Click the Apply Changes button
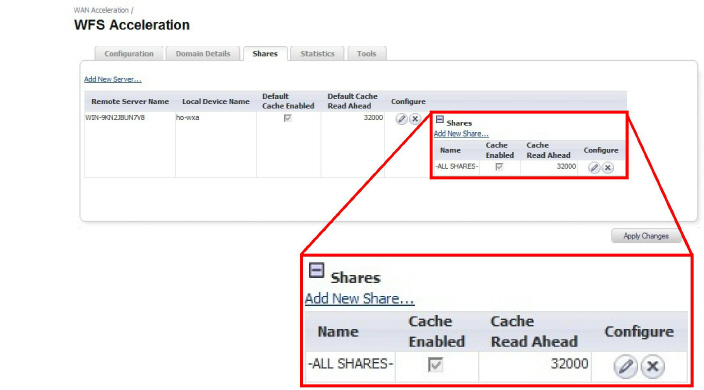704x390 pixels. [646, 236]
